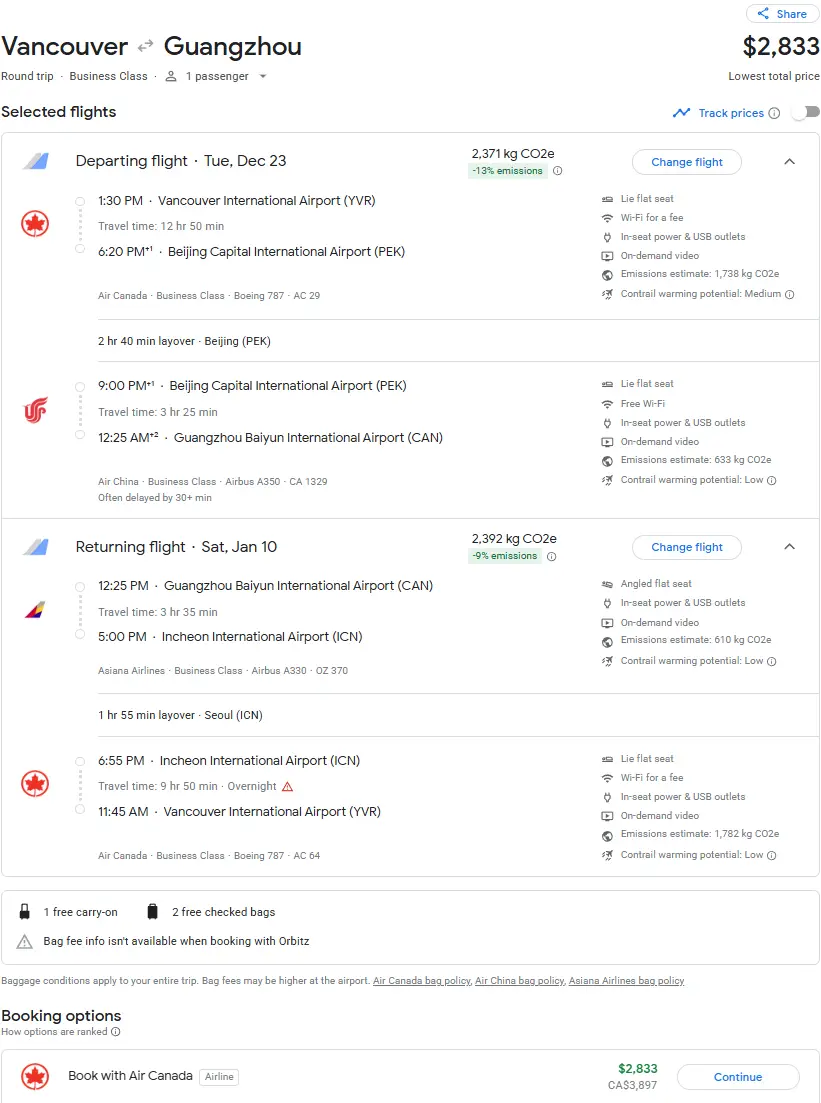Open contrail info icon on Asiana Airlines leg
Screen dimensions: 821x1103
771,661
